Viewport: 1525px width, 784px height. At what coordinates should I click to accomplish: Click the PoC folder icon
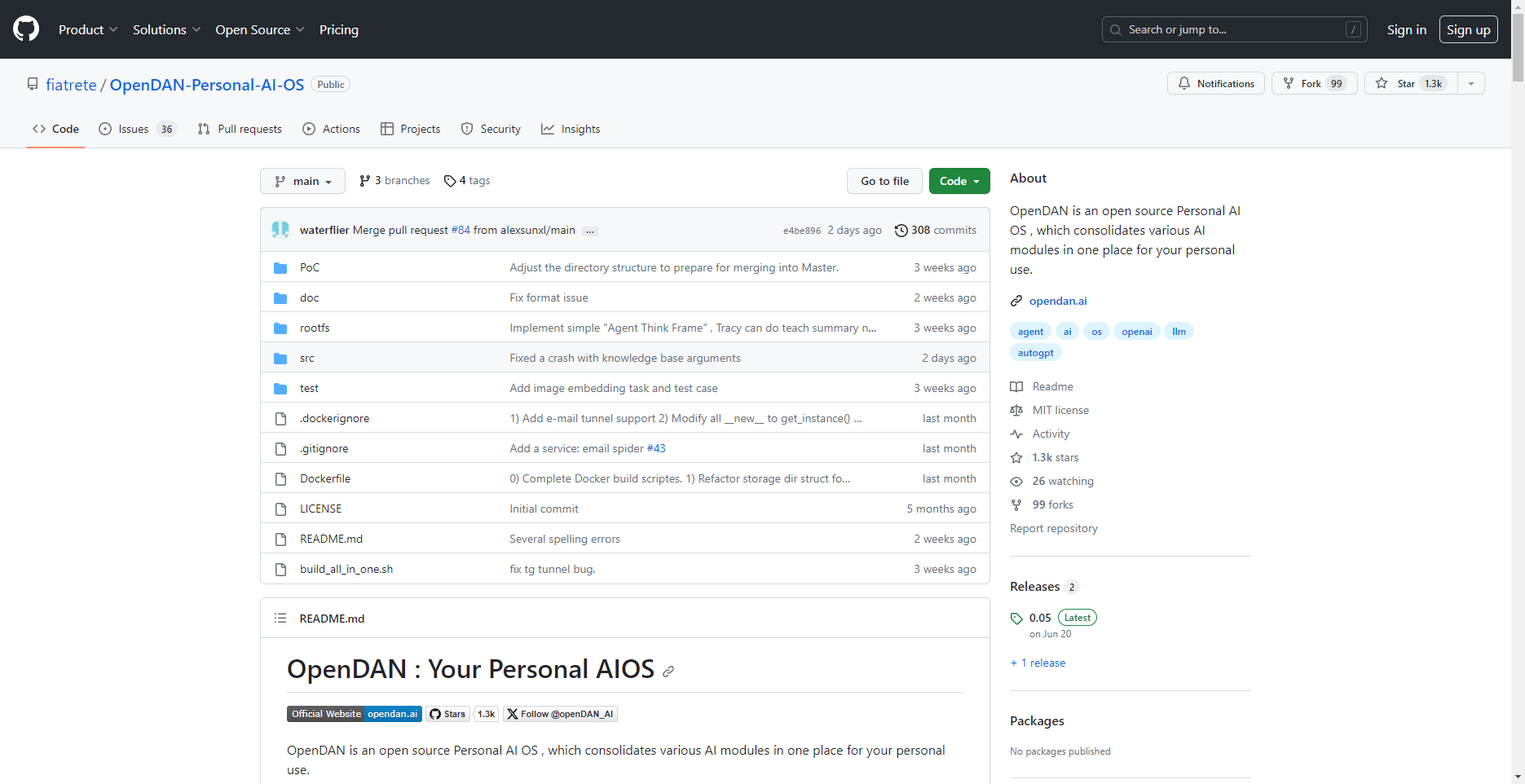280,267
